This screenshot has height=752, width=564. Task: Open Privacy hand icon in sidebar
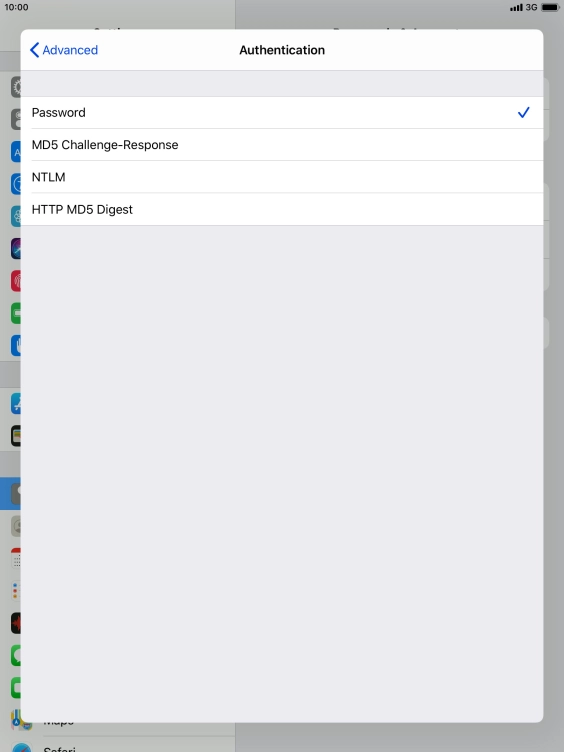(x=16, y=345)
